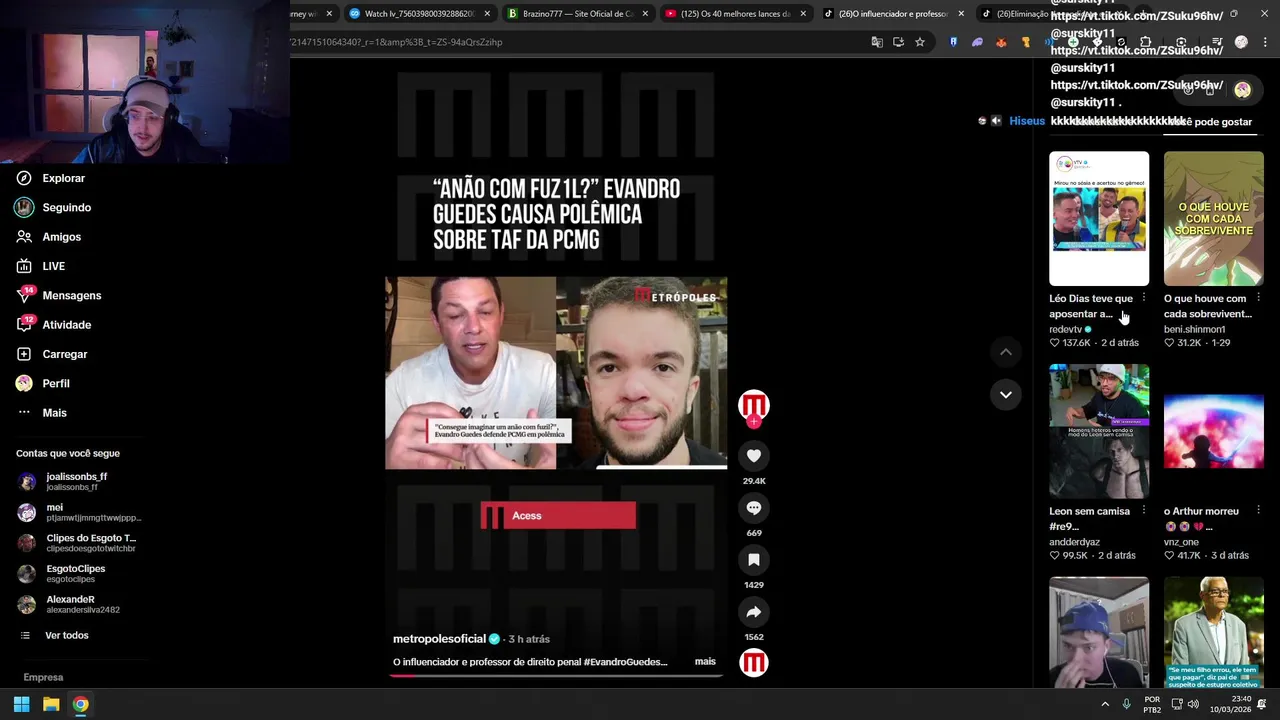Open options menu for o Arthur morreu video
Viewport: 1280px width, 720px height.
point(1258,511)
